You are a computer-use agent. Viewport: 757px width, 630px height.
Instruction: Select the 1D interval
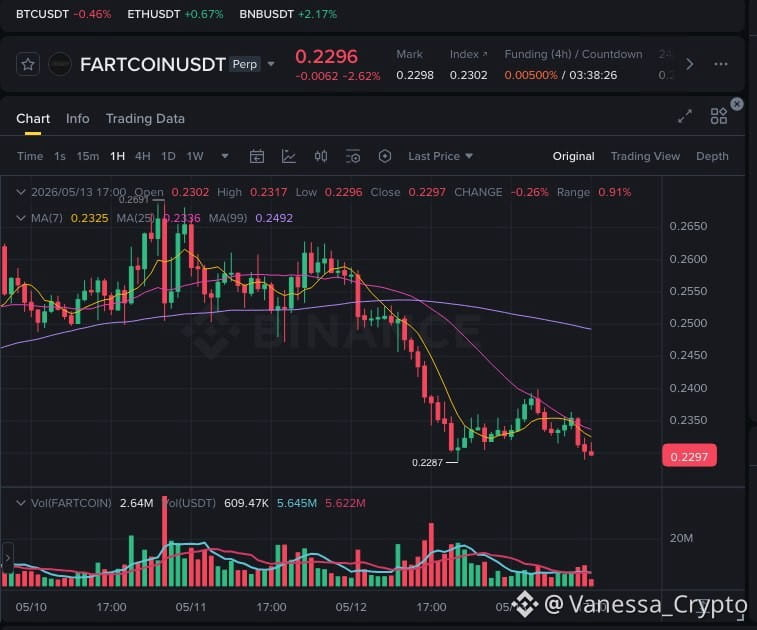168,156
